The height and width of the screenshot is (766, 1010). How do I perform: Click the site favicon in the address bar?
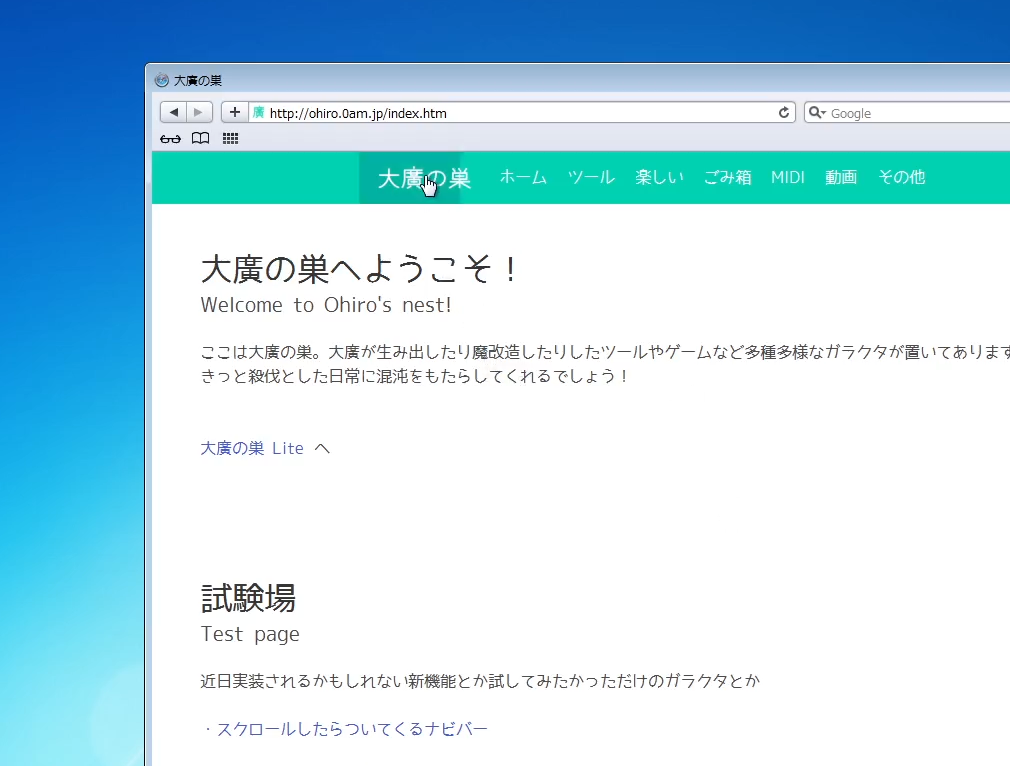[258, 113]
